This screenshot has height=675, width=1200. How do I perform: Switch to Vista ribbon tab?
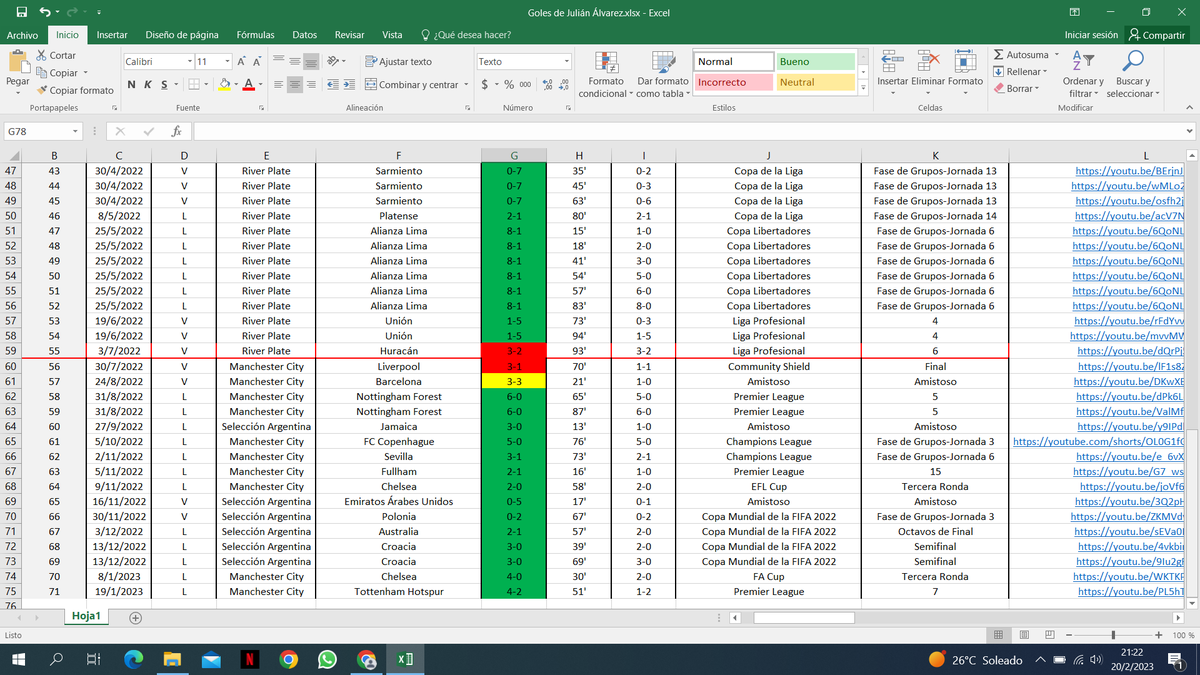393,35
